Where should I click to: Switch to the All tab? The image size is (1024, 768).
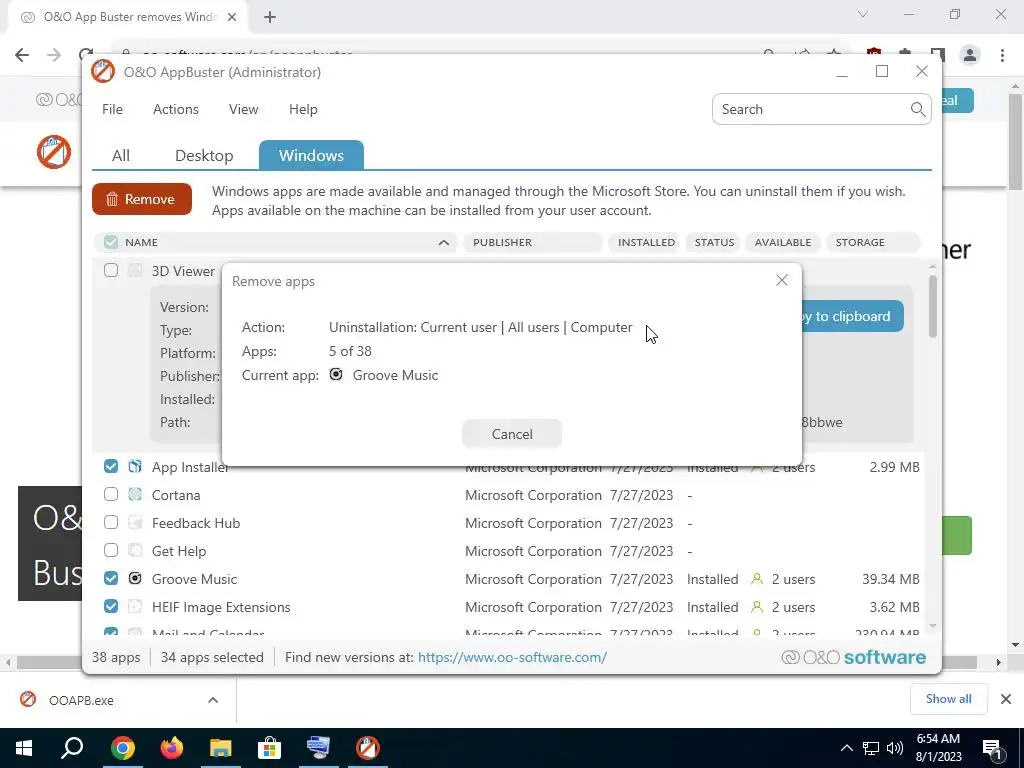point(121,155)
